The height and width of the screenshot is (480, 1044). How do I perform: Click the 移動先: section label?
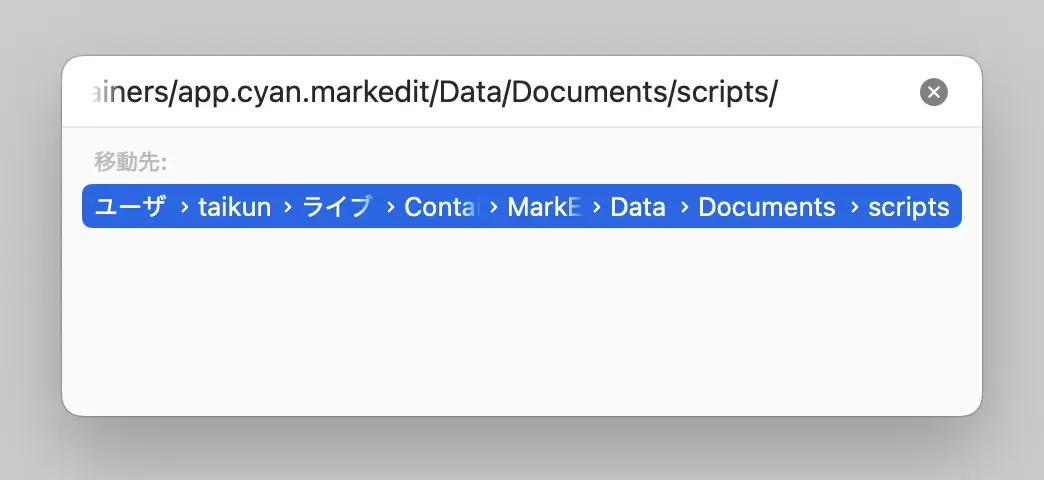click(x=130, y=162)
